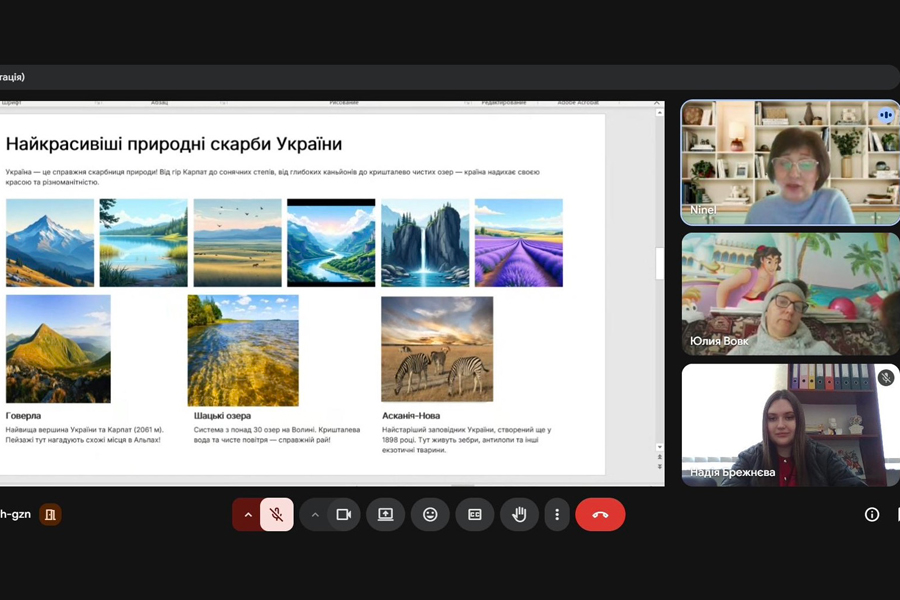
Task: Open the emoji reactions picker
Action: (x=430, y=514)
